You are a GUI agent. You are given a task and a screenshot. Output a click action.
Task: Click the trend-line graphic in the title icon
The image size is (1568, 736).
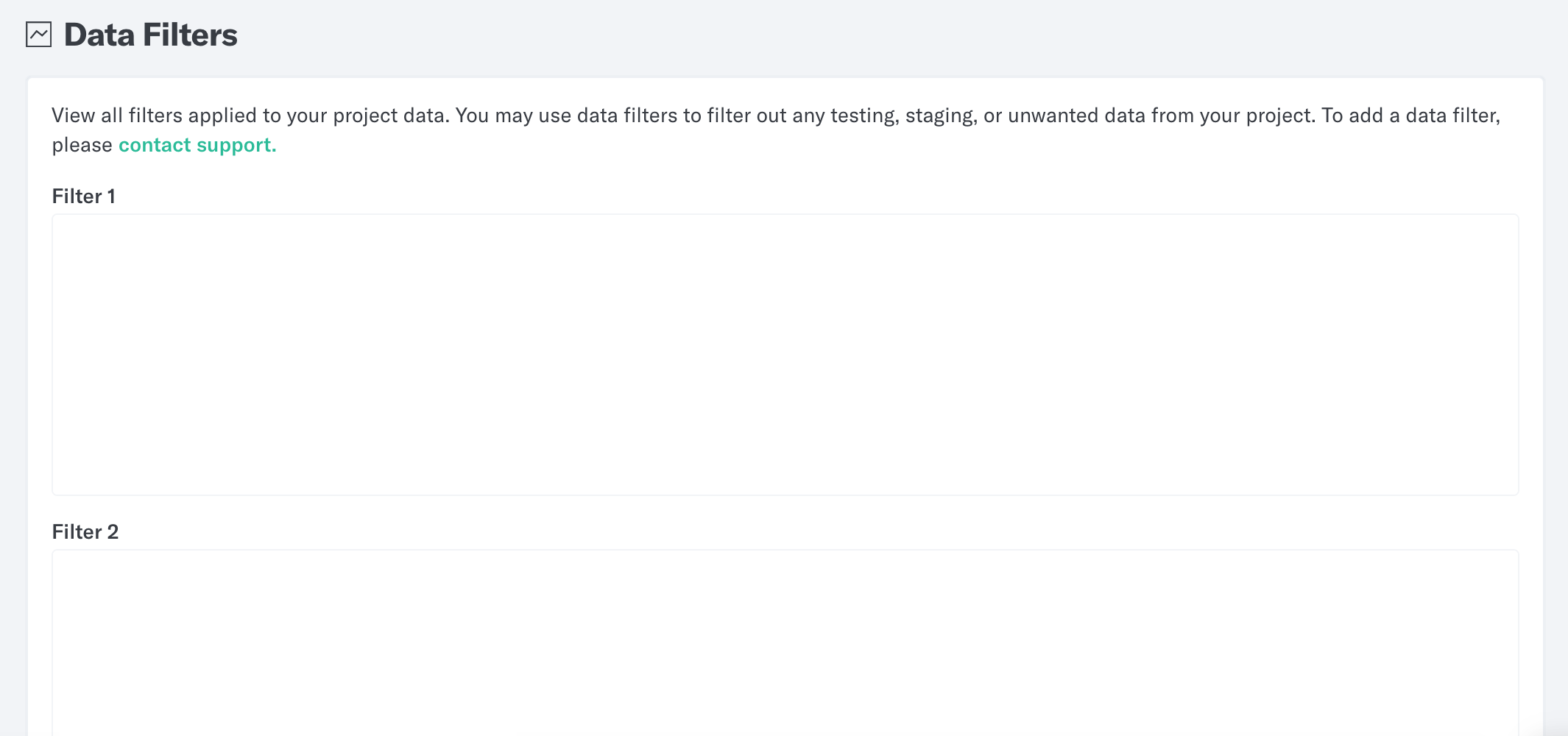pyautogui.click(x=38, y=34)
